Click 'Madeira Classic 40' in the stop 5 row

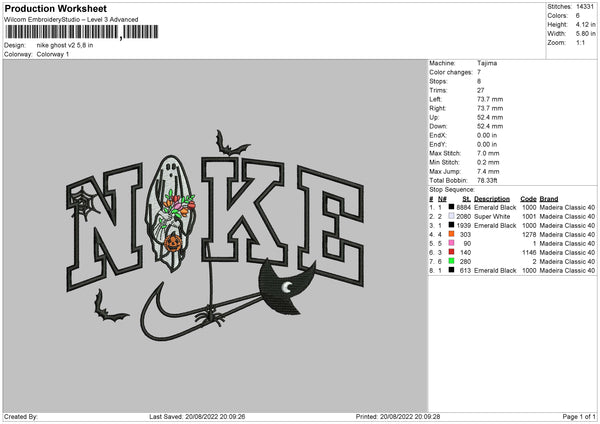pos(567,244)
